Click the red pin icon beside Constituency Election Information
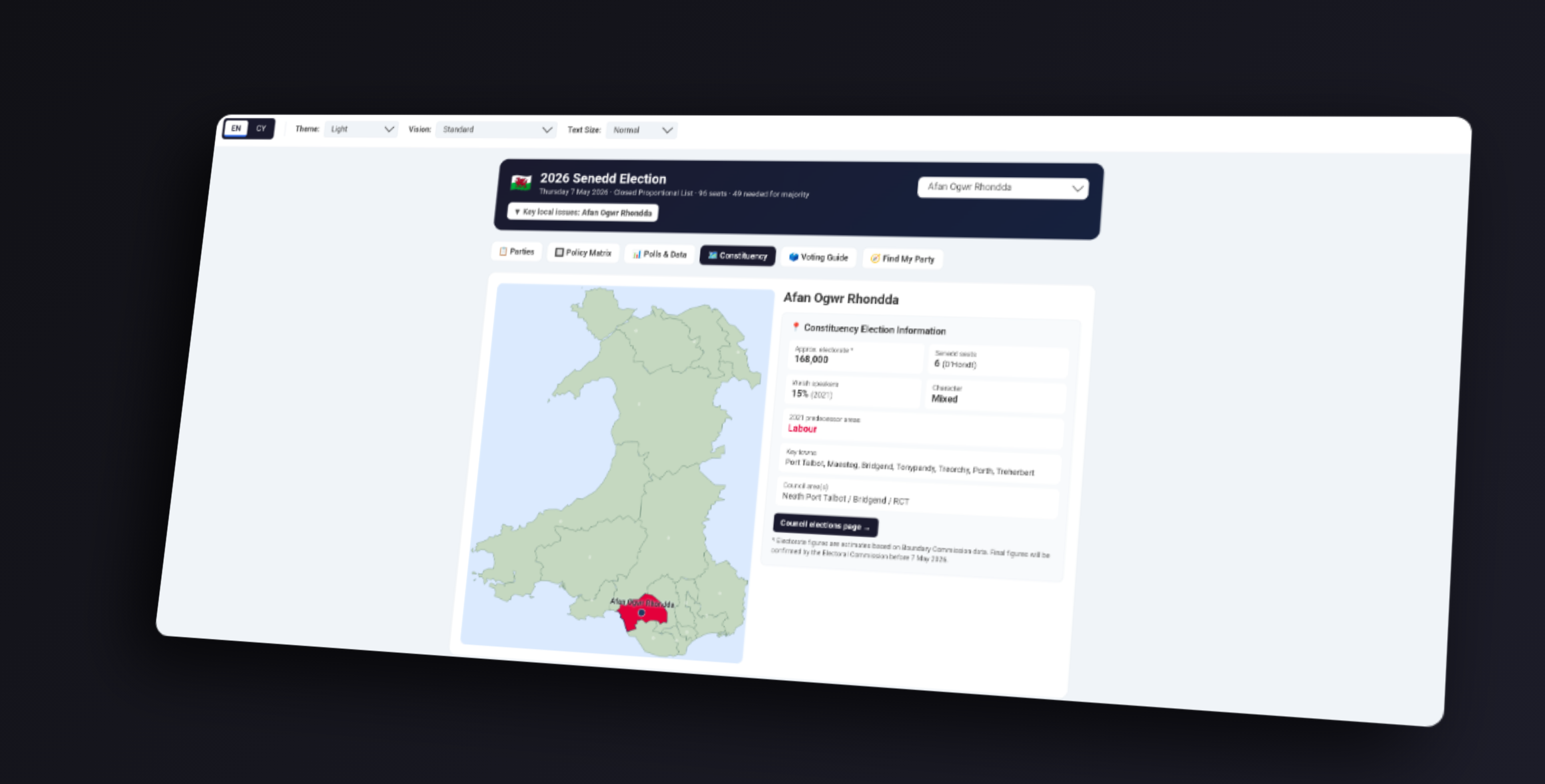Image resolution: width=1545 pixels, height=784 pixels. coord(795,327)
